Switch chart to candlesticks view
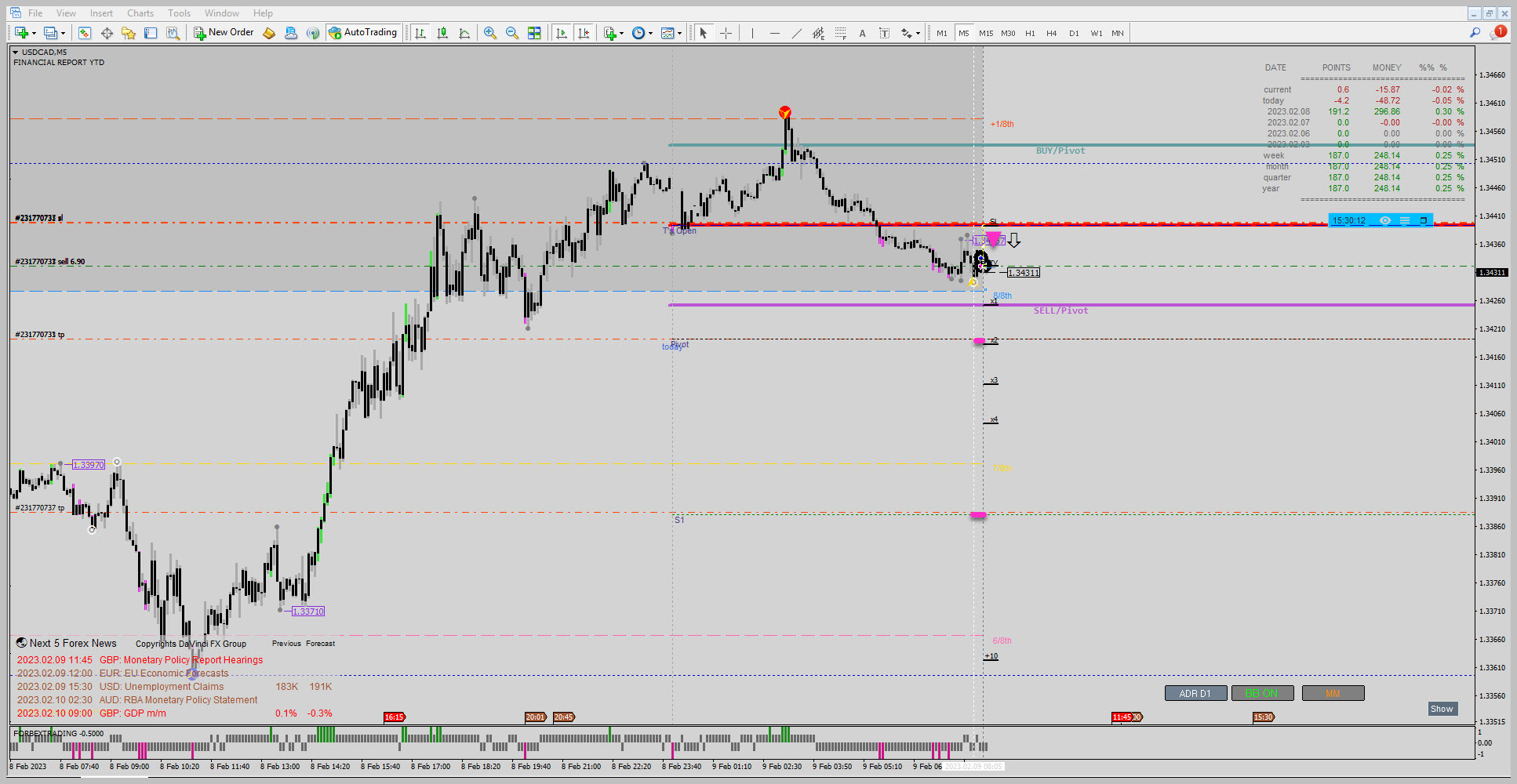The height and width of the screenshot is (784, 1517). click(442, 33)
